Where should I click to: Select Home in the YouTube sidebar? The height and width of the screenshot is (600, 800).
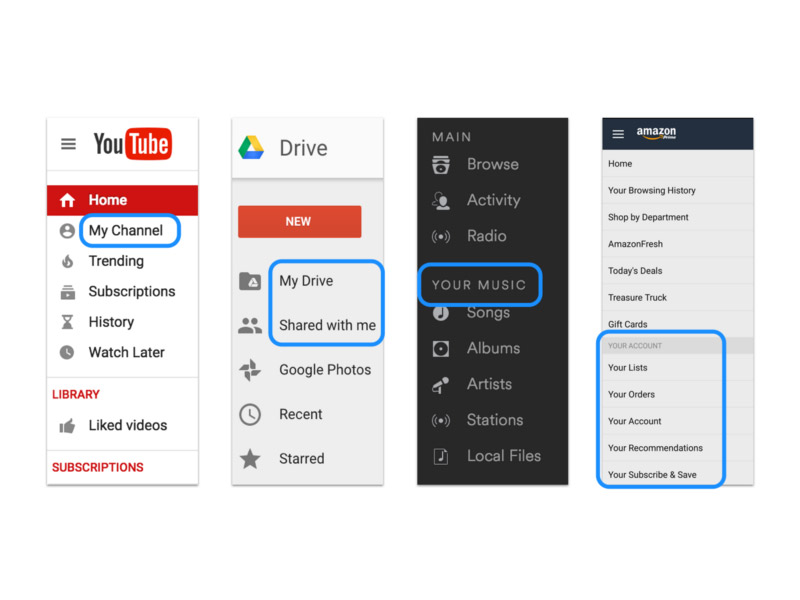coord(107,200)
